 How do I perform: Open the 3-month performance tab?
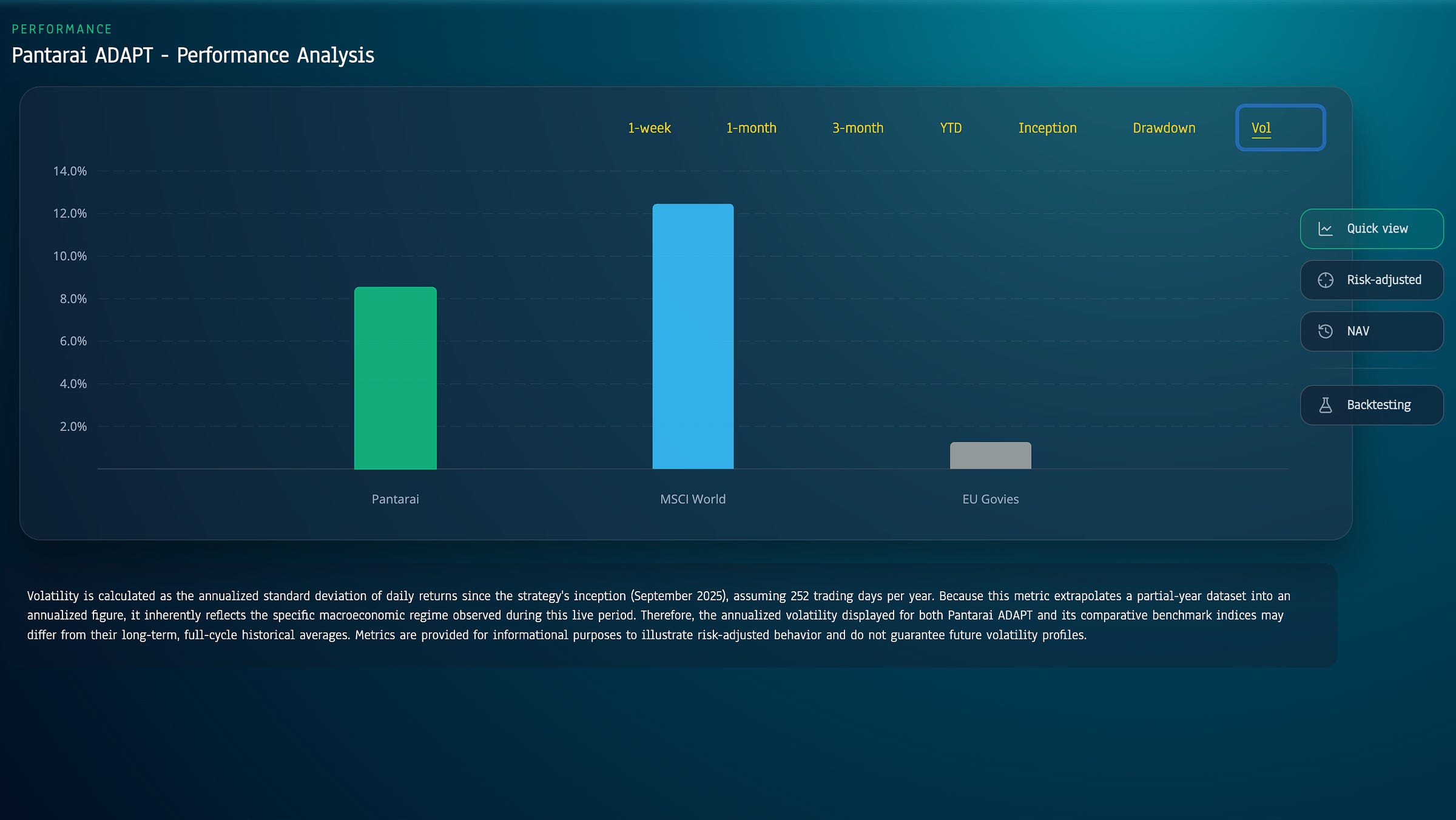(857, 128)
